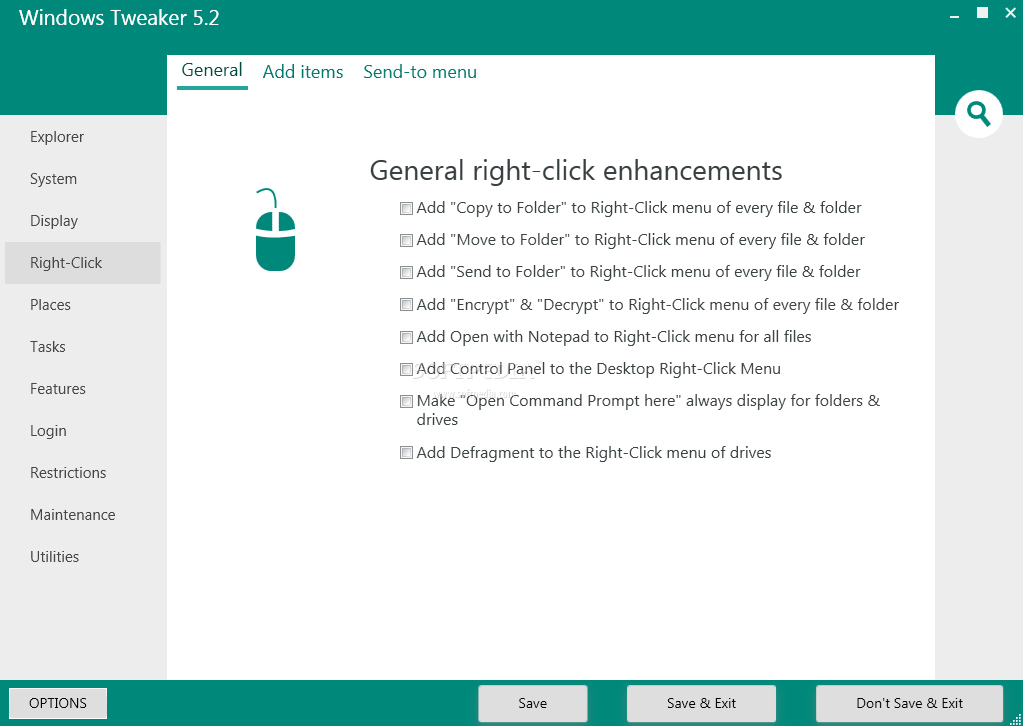
Task: Select the Right-Click sidebar category
Action: point(83,263)
